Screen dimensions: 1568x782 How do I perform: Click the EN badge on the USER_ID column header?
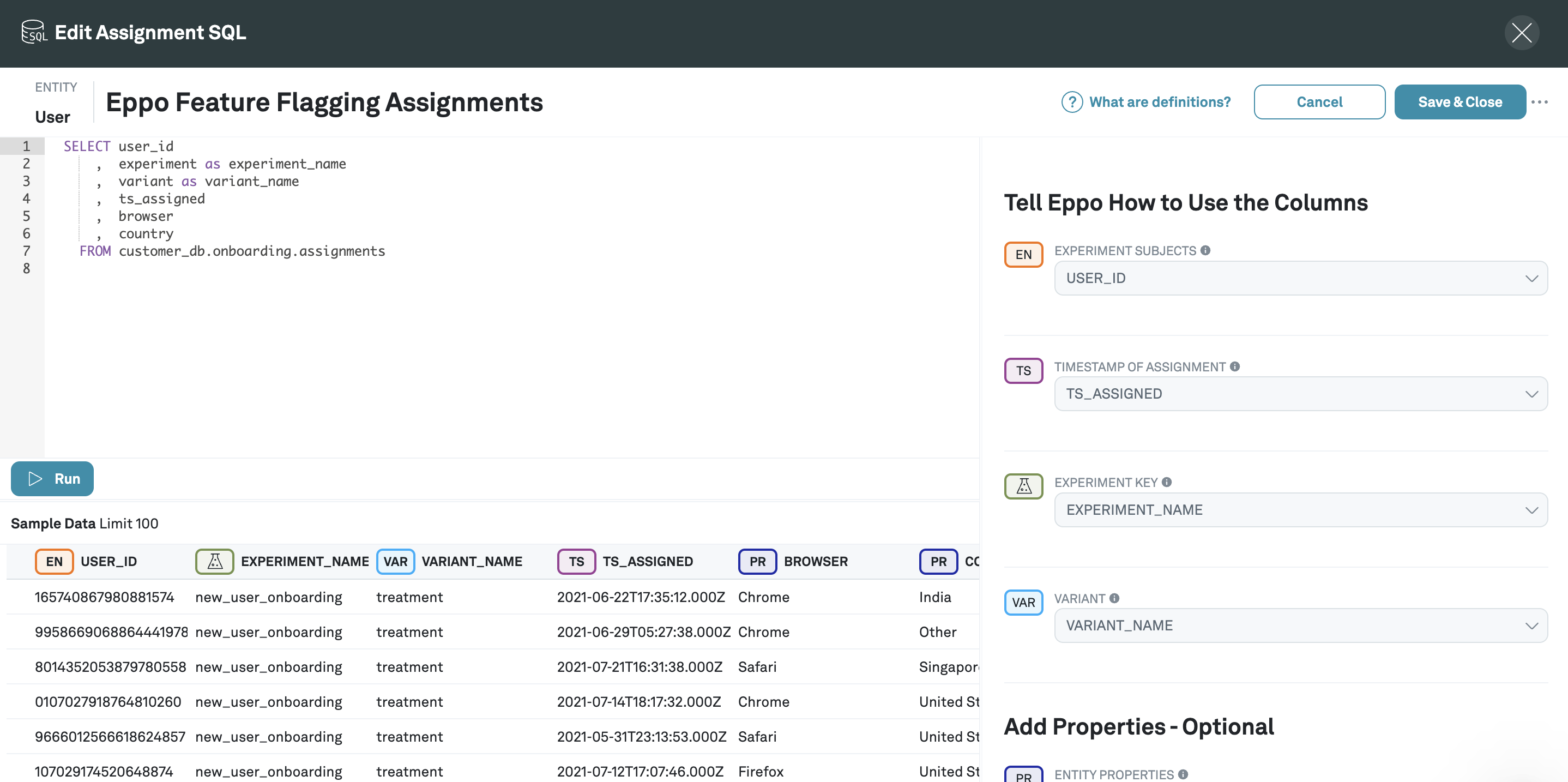click(x=54, y=561)
